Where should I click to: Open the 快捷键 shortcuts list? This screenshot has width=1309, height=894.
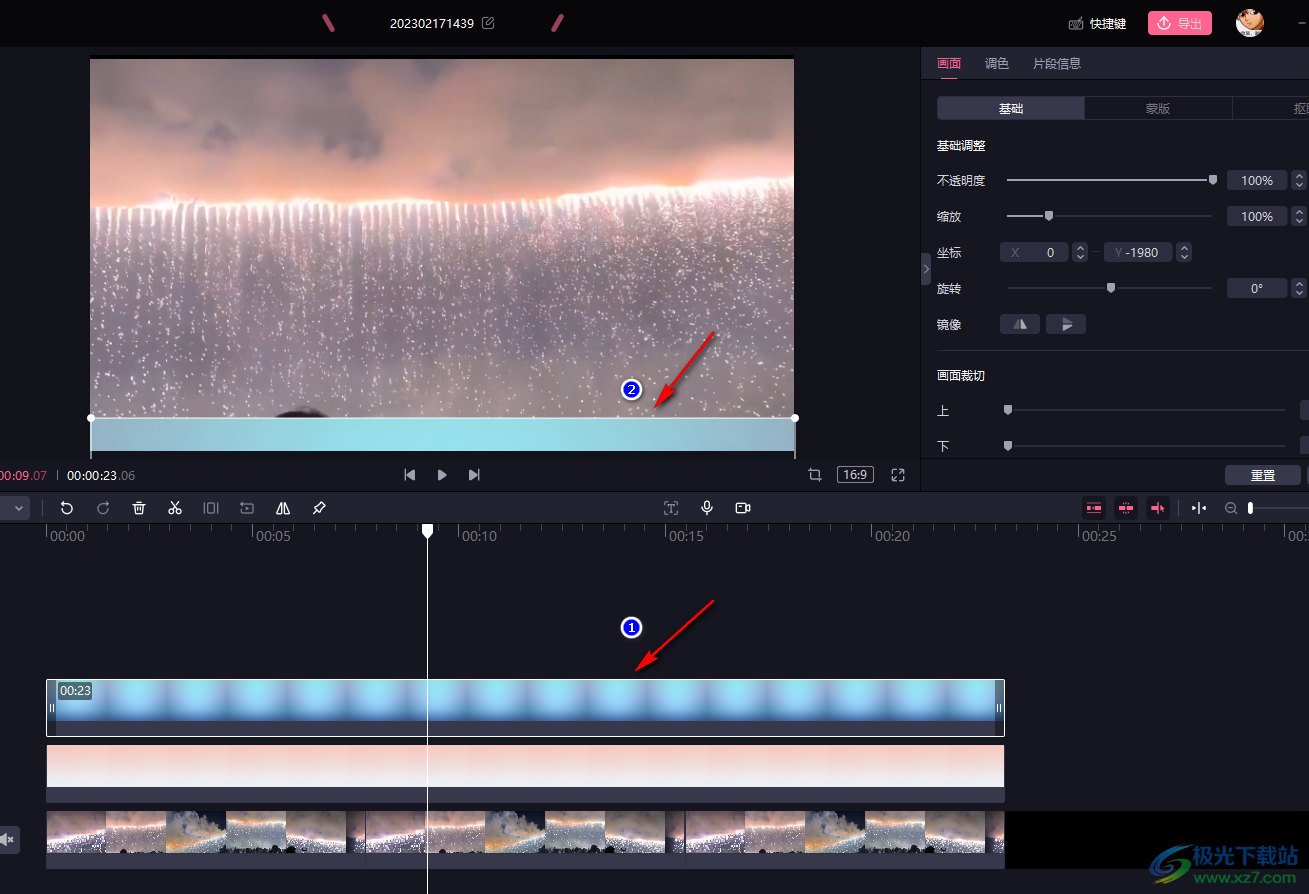(1097, 23)
